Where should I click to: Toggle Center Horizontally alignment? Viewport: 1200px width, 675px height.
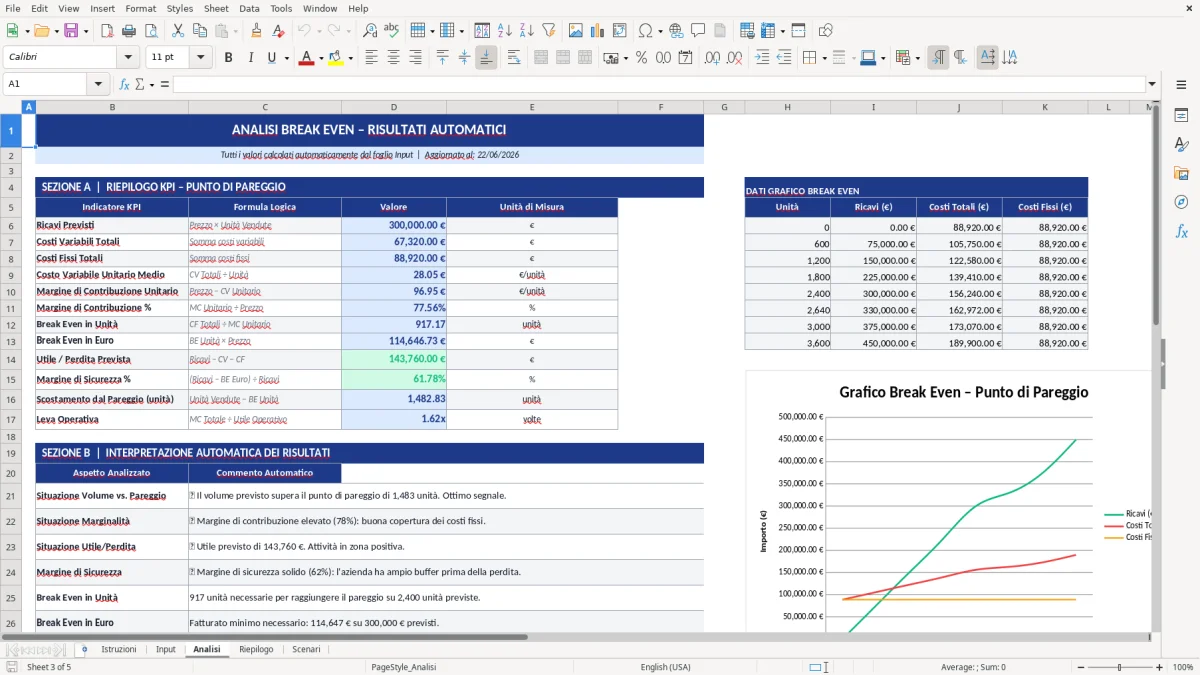[x=393, y=58]
